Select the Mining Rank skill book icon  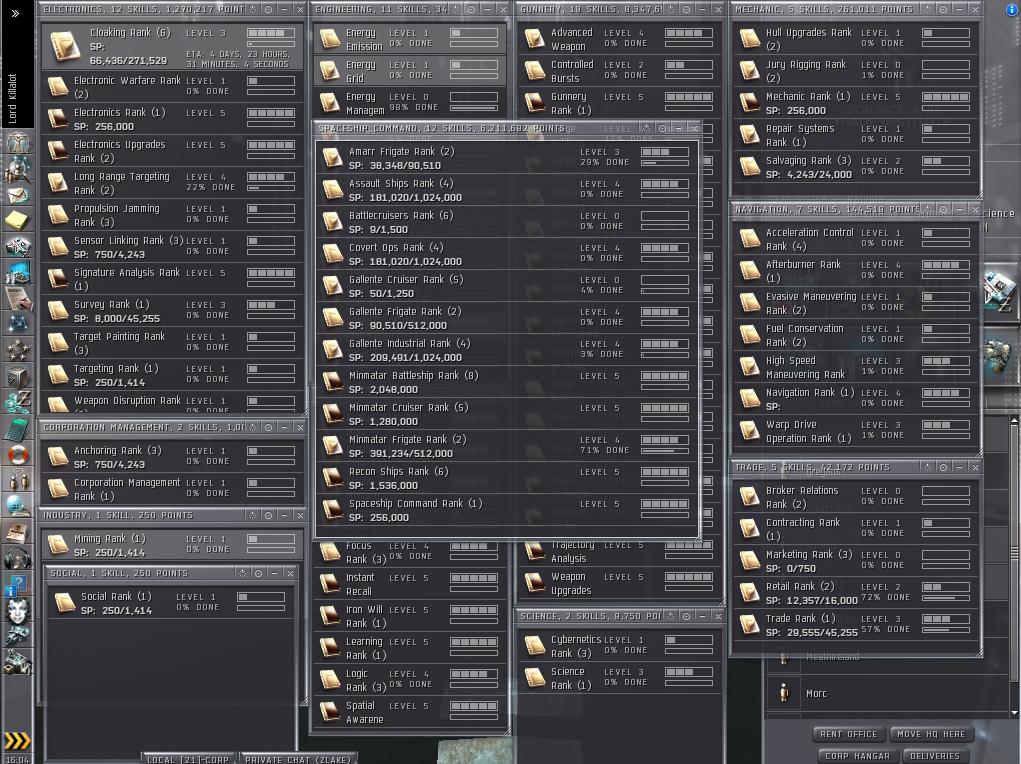pyautogui.click(x=58, y=545)
